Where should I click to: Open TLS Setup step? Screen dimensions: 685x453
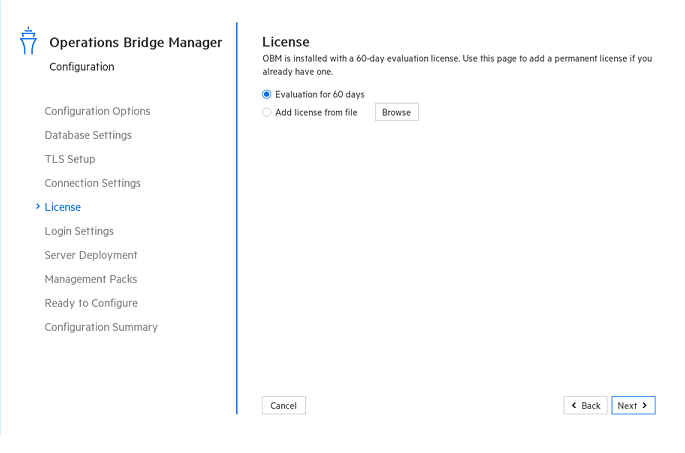coord(70,159)
